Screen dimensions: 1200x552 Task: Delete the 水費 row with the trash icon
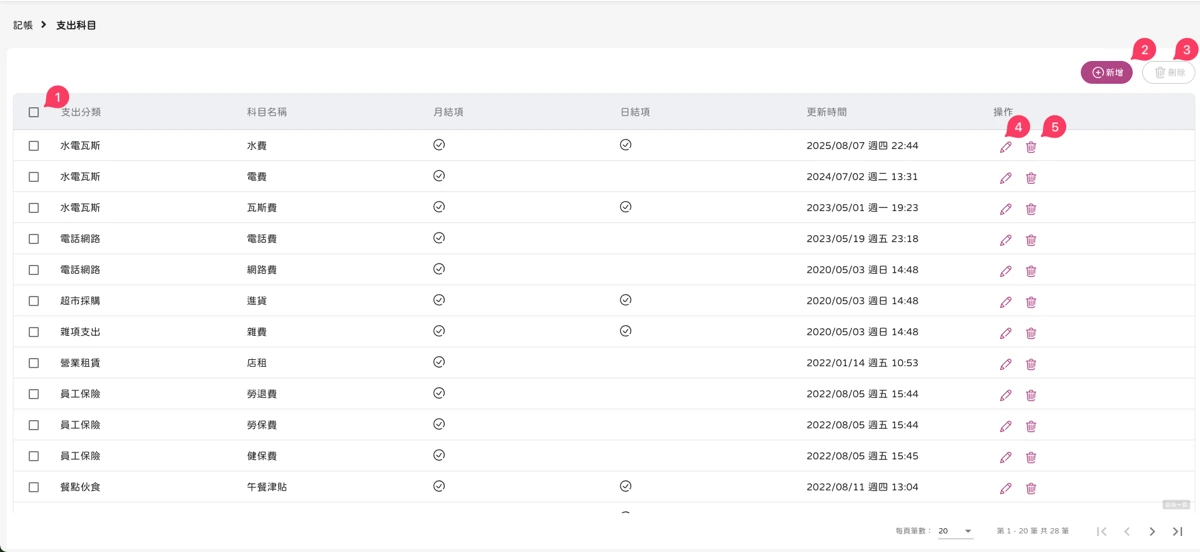[1031, 147]
